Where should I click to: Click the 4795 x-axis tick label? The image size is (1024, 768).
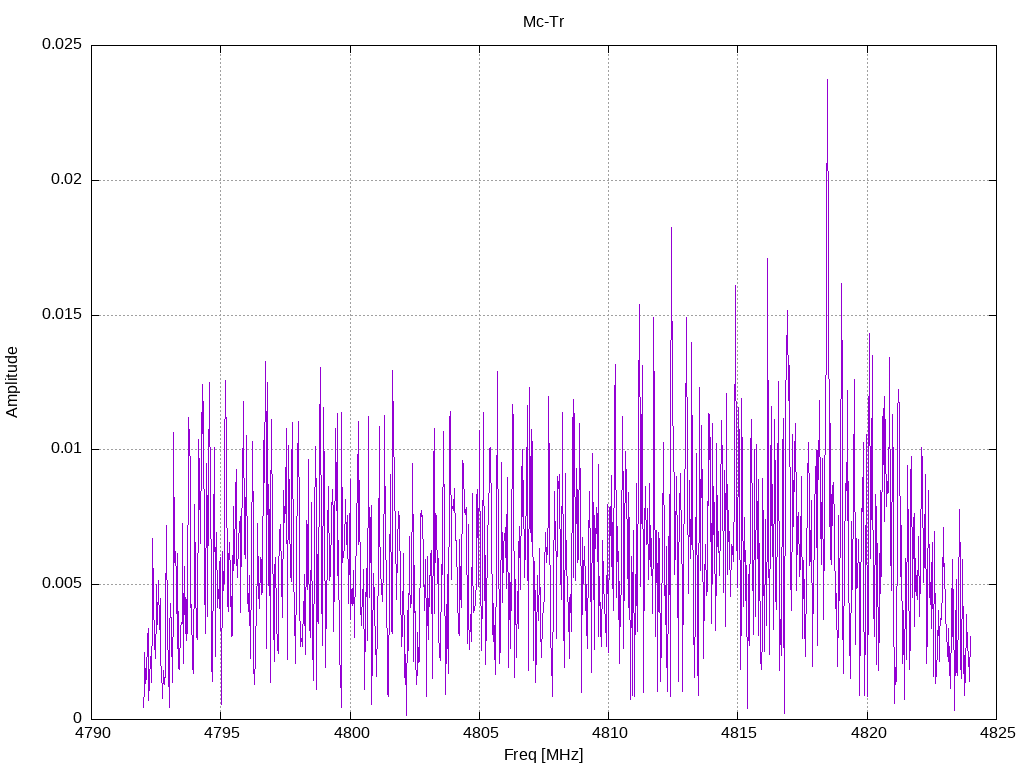pyautogui.click(x=221, y=733)
